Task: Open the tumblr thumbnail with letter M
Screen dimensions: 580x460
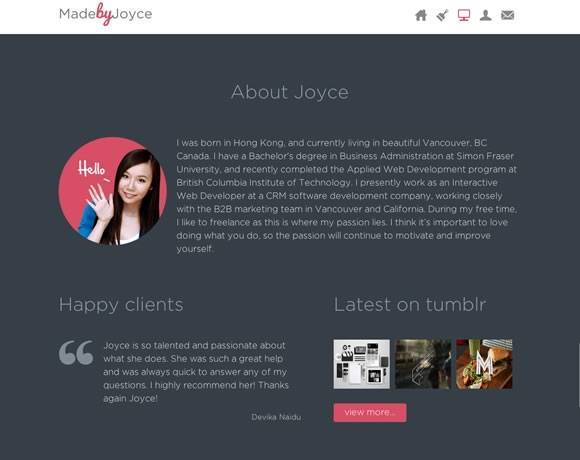Action: (x=484, y=364)
